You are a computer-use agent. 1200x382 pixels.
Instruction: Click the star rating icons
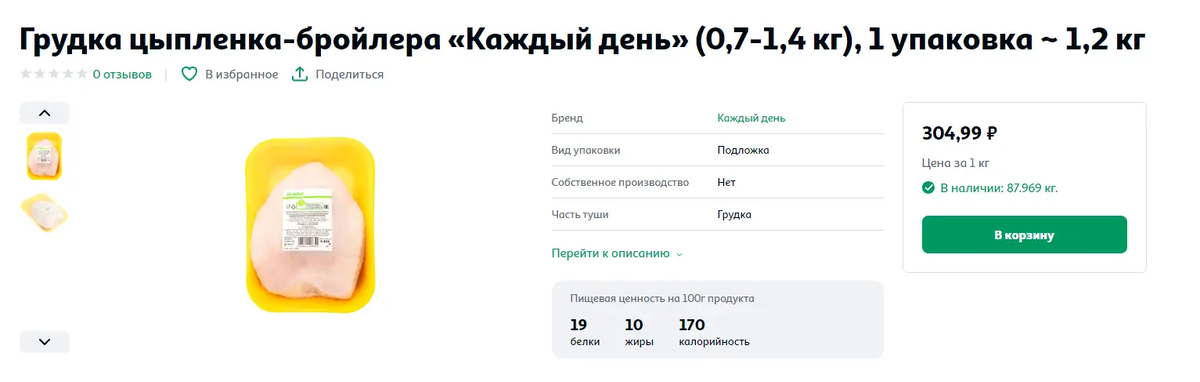point(54,74)
